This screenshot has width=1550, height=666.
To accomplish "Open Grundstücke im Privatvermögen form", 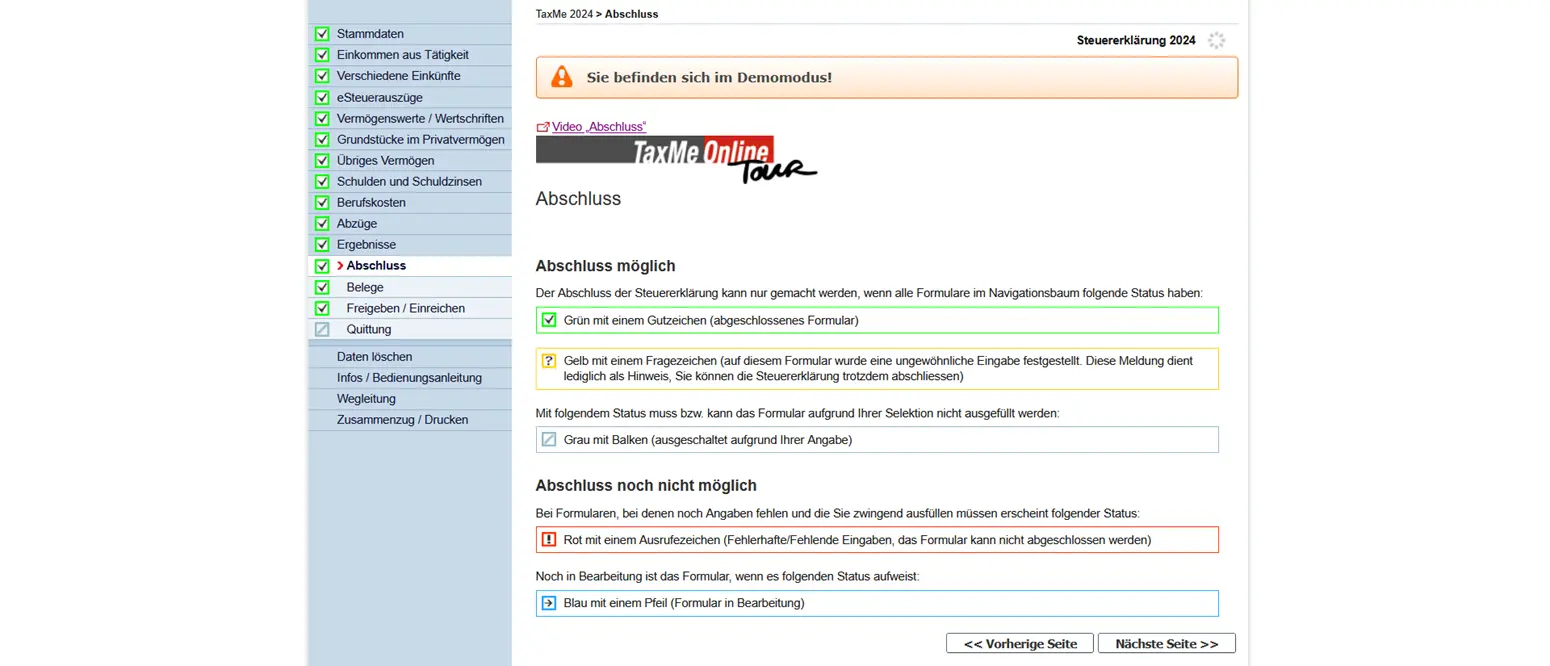I will click(420, 139).
